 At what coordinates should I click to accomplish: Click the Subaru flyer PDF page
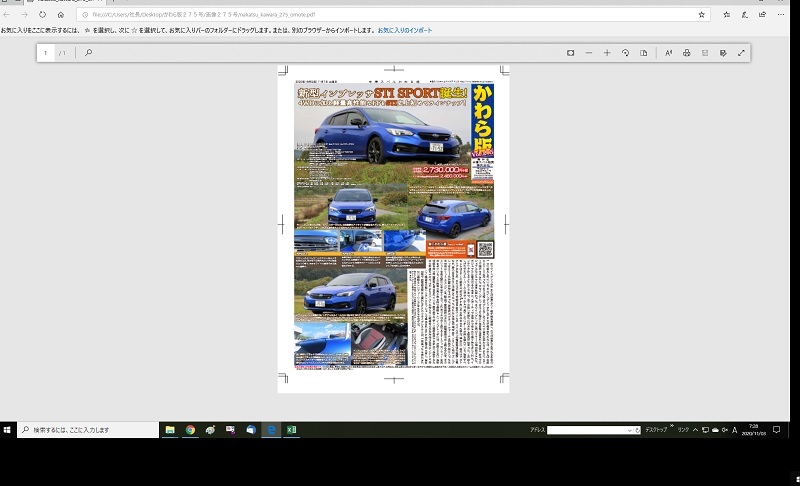coord(393,228)
